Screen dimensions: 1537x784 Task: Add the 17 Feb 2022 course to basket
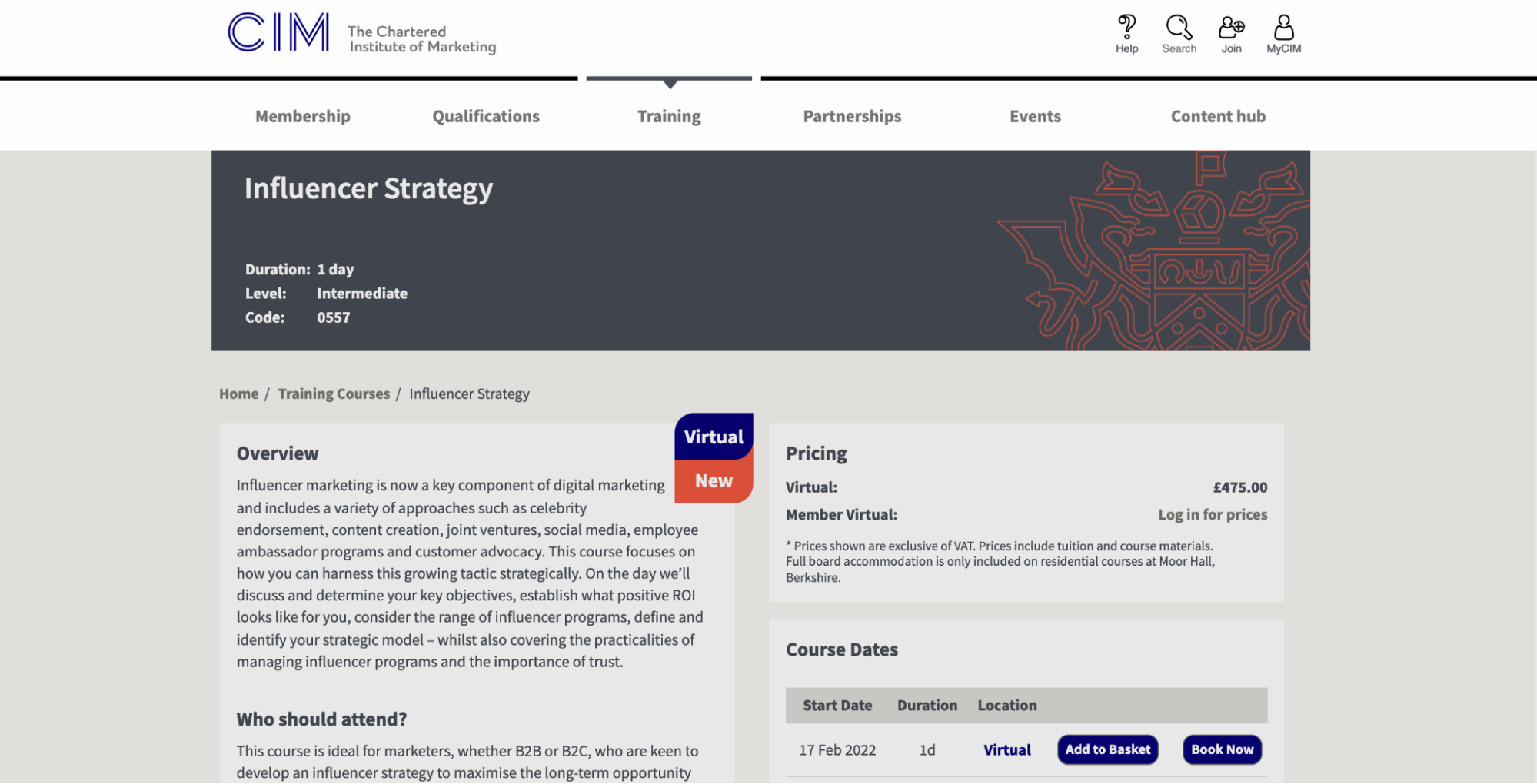tap(1107, 749)
